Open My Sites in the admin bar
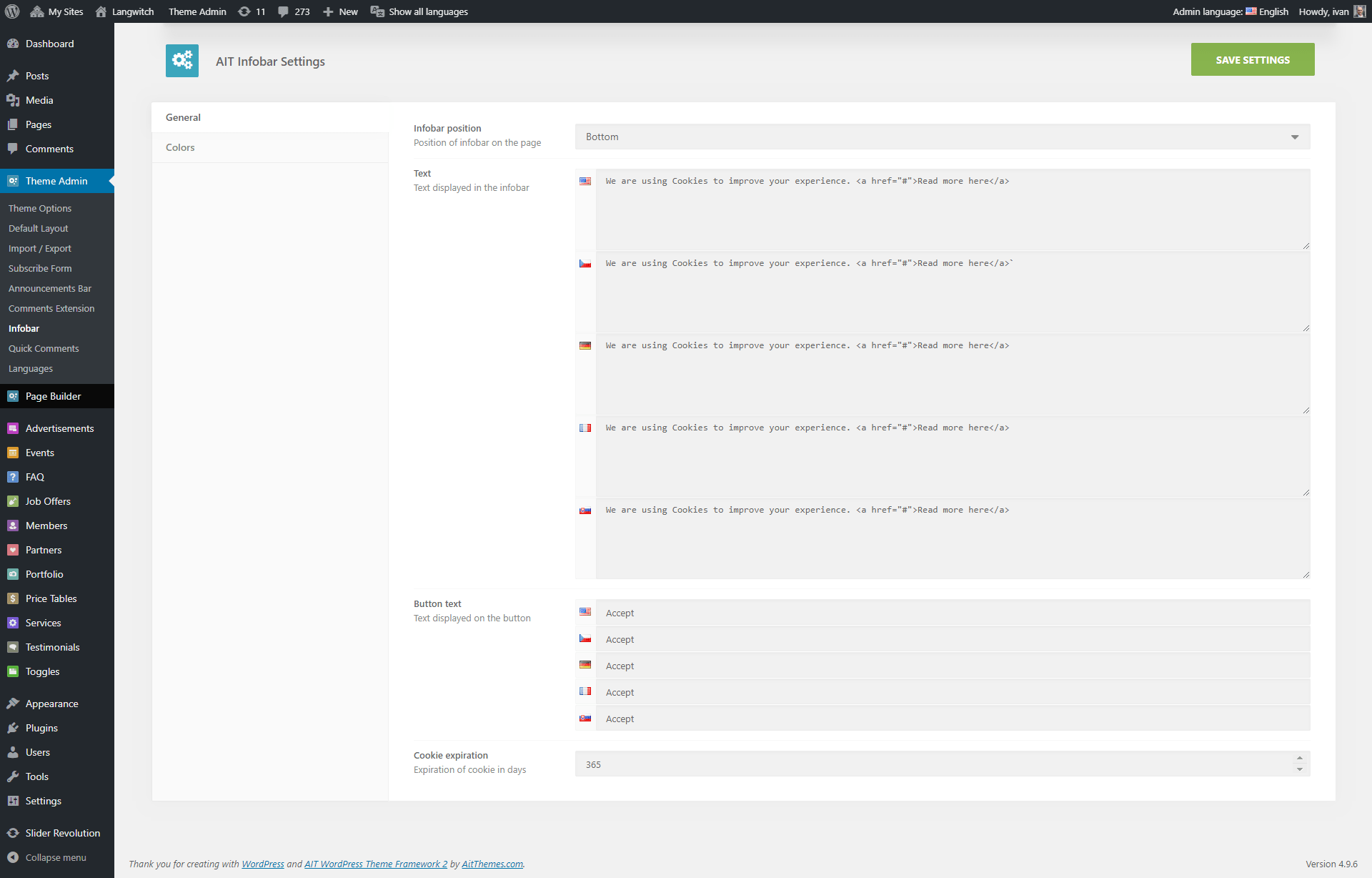The image size is (1372, 878). pos(56,11)
